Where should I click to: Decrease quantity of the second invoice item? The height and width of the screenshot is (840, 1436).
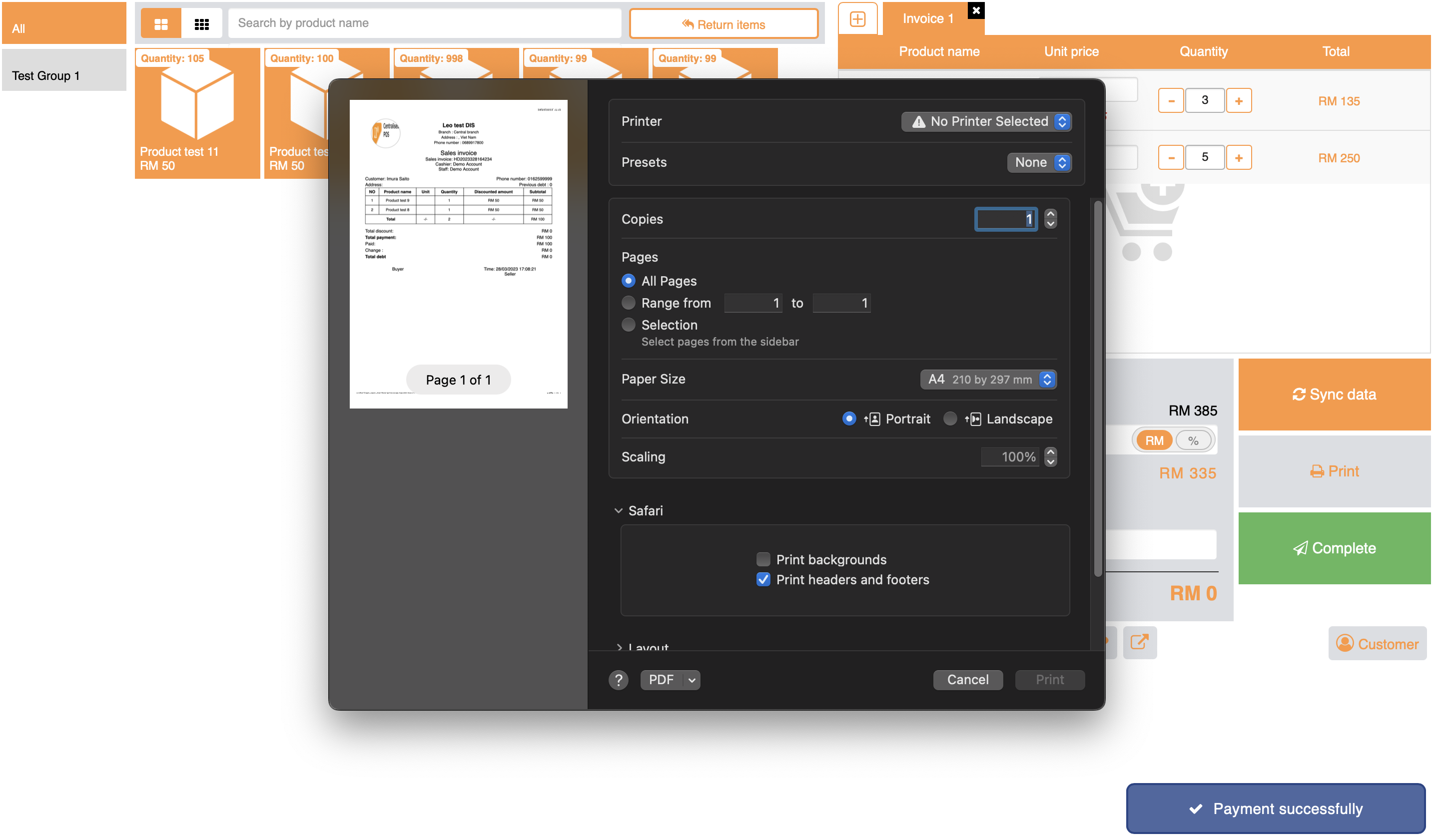(1171, 158)
